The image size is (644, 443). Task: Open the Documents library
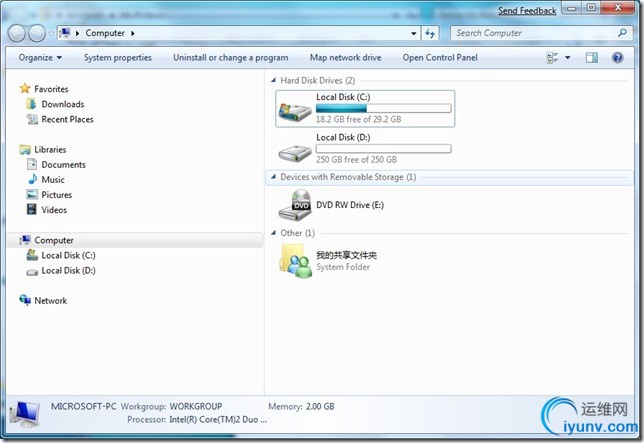(63, 165)
